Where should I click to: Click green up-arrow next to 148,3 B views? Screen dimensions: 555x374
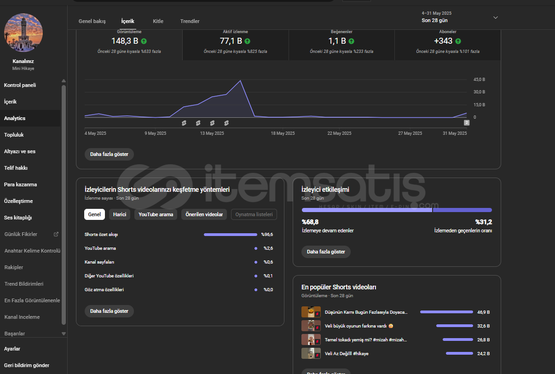point(144,41)
